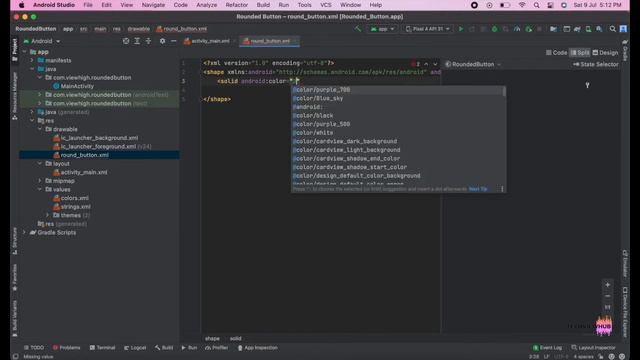Open the Pixel 4 API 31 device dropdown
This screenshot has height=360, width=640.
click(x=427, y=29)
